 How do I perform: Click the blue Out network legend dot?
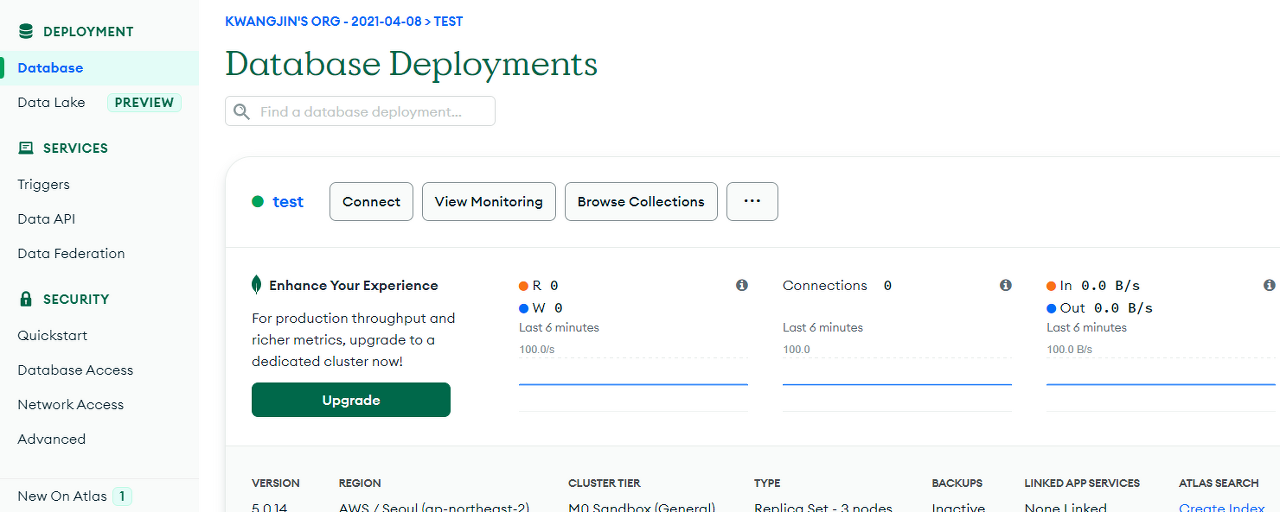[x=1051, y=308]
